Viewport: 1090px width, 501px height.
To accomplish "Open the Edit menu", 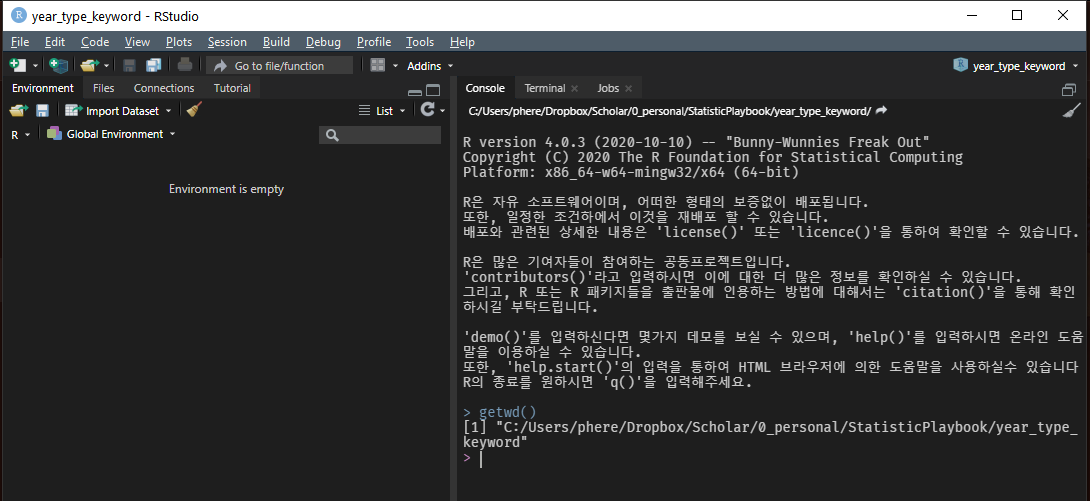I will point(55,42).
